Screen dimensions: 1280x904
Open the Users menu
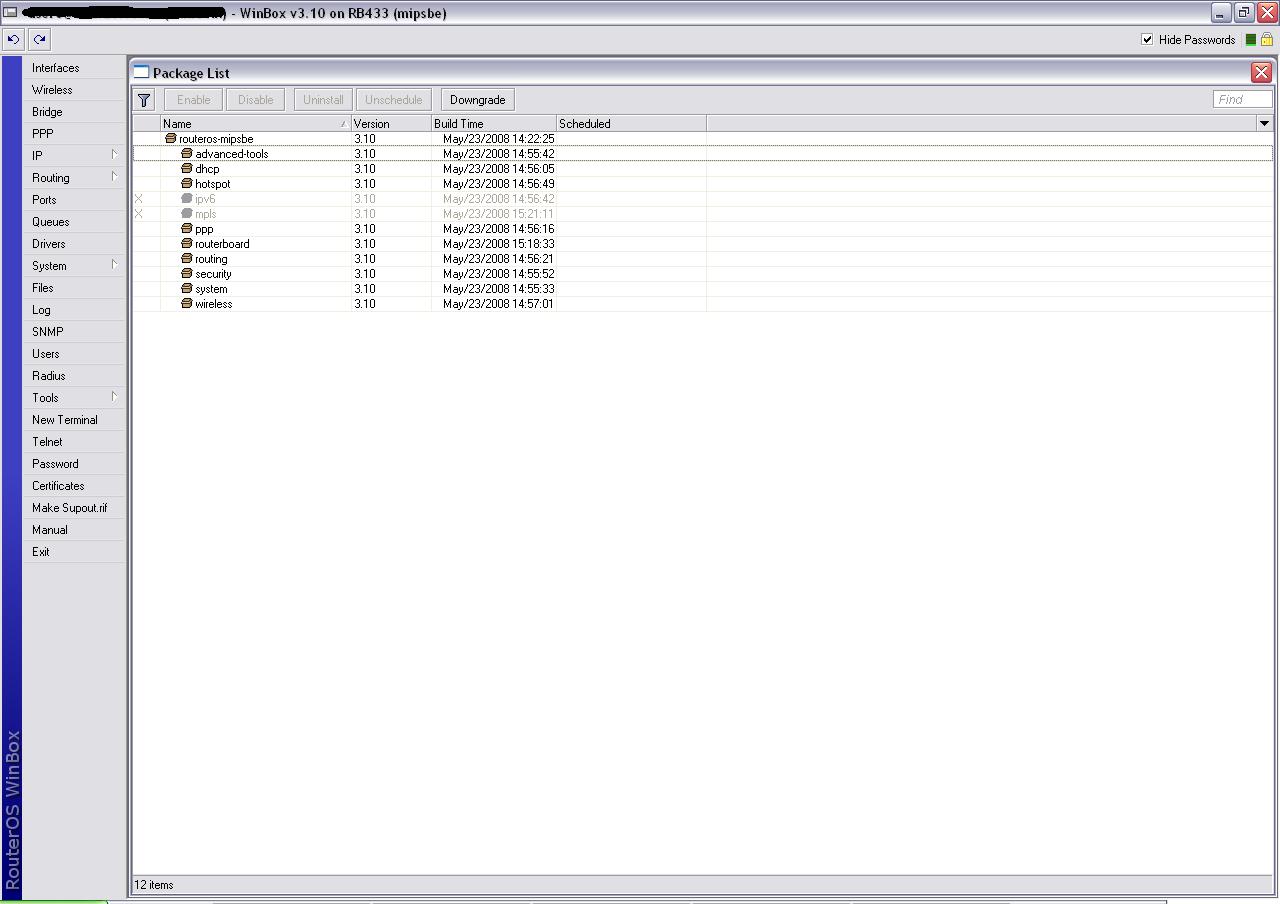[74, 354]
